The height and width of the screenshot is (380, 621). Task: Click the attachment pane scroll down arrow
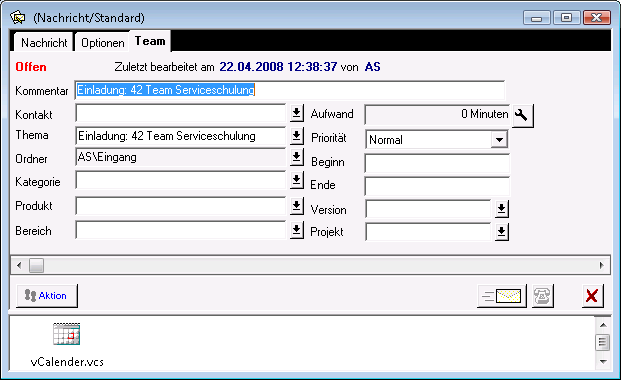(x=603, y=361)
